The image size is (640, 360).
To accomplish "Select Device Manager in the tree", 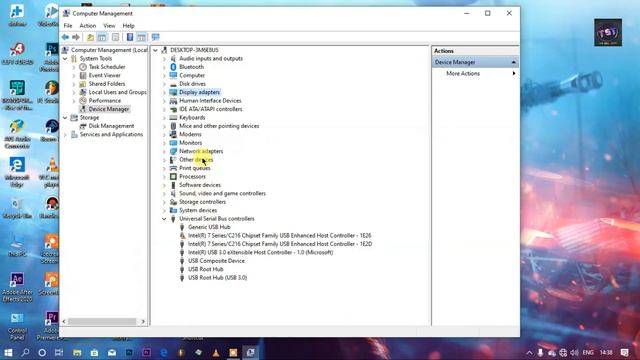I will pos(109,109).
